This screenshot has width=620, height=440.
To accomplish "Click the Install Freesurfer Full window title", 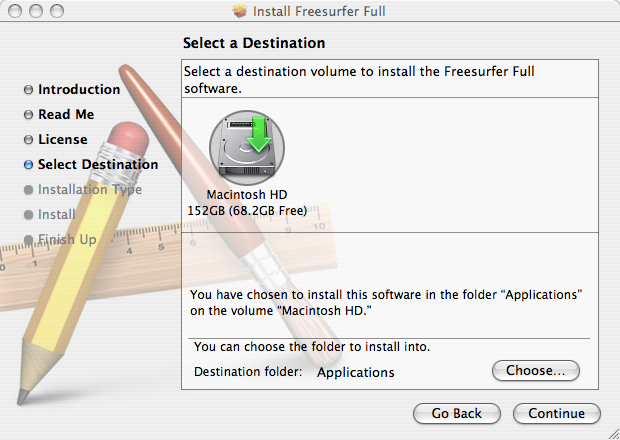I will point(320,12).
